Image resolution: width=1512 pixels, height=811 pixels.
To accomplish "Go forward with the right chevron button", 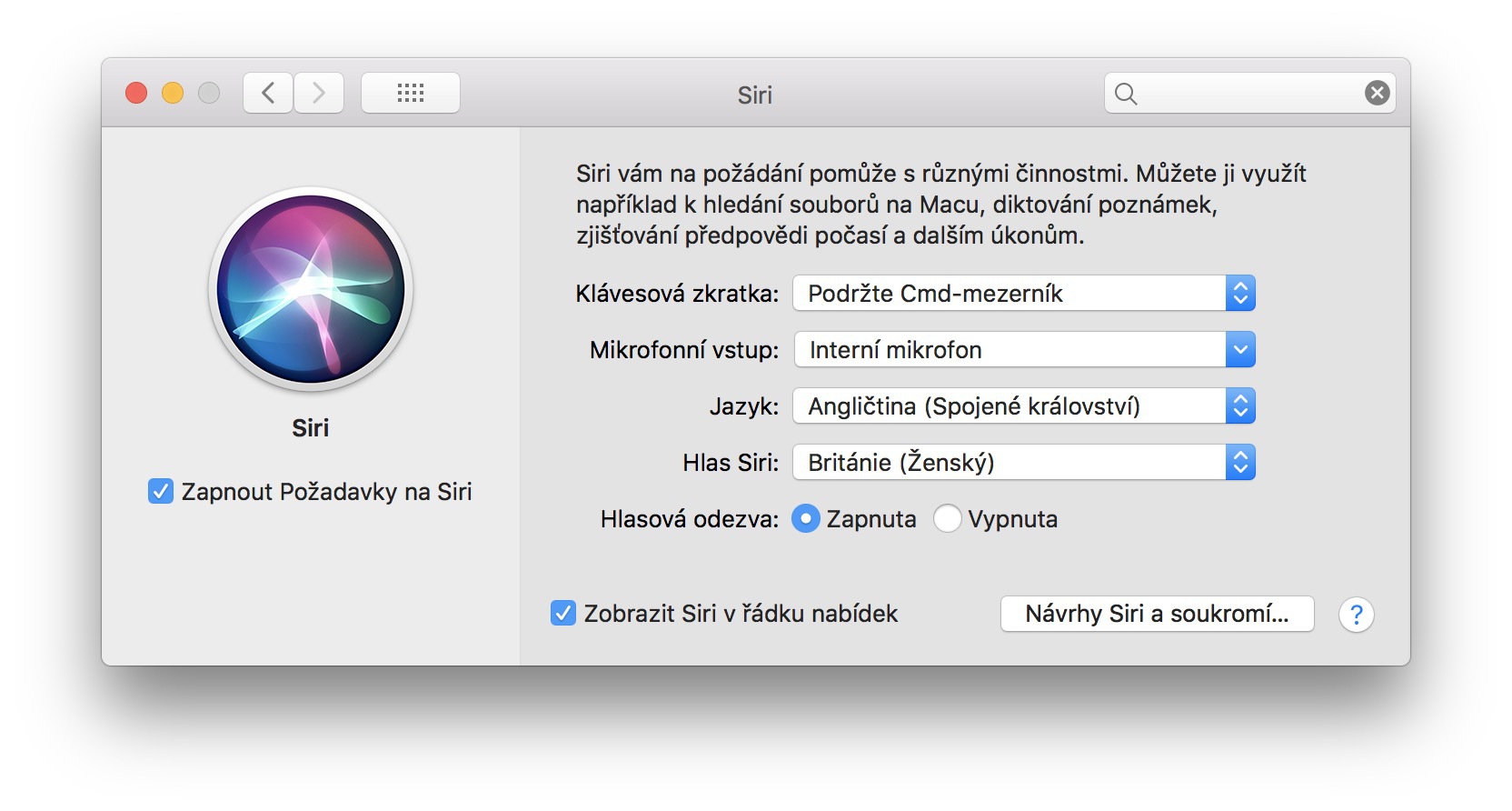I will click(x=319, y=93).
